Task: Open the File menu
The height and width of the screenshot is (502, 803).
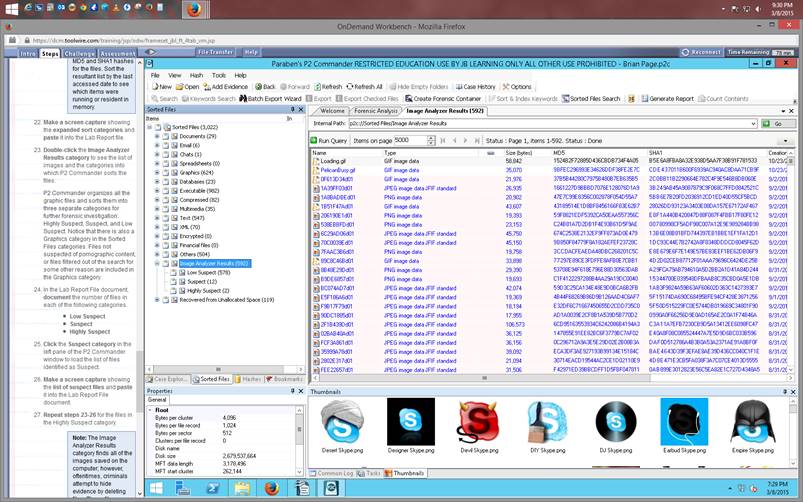Action: pos(155,75)
